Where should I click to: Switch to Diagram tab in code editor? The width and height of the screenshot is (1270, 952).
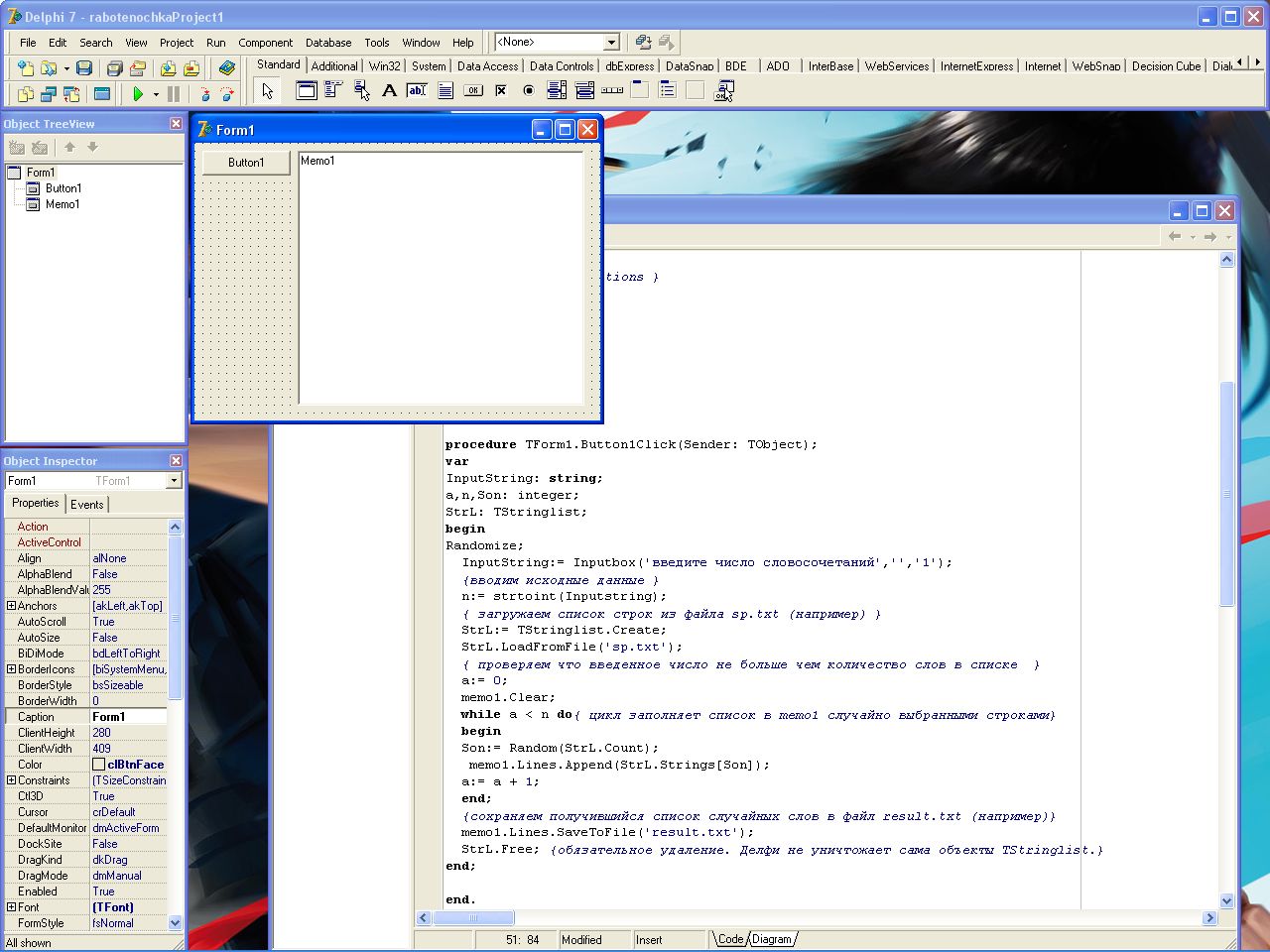[x=772, y=939]
